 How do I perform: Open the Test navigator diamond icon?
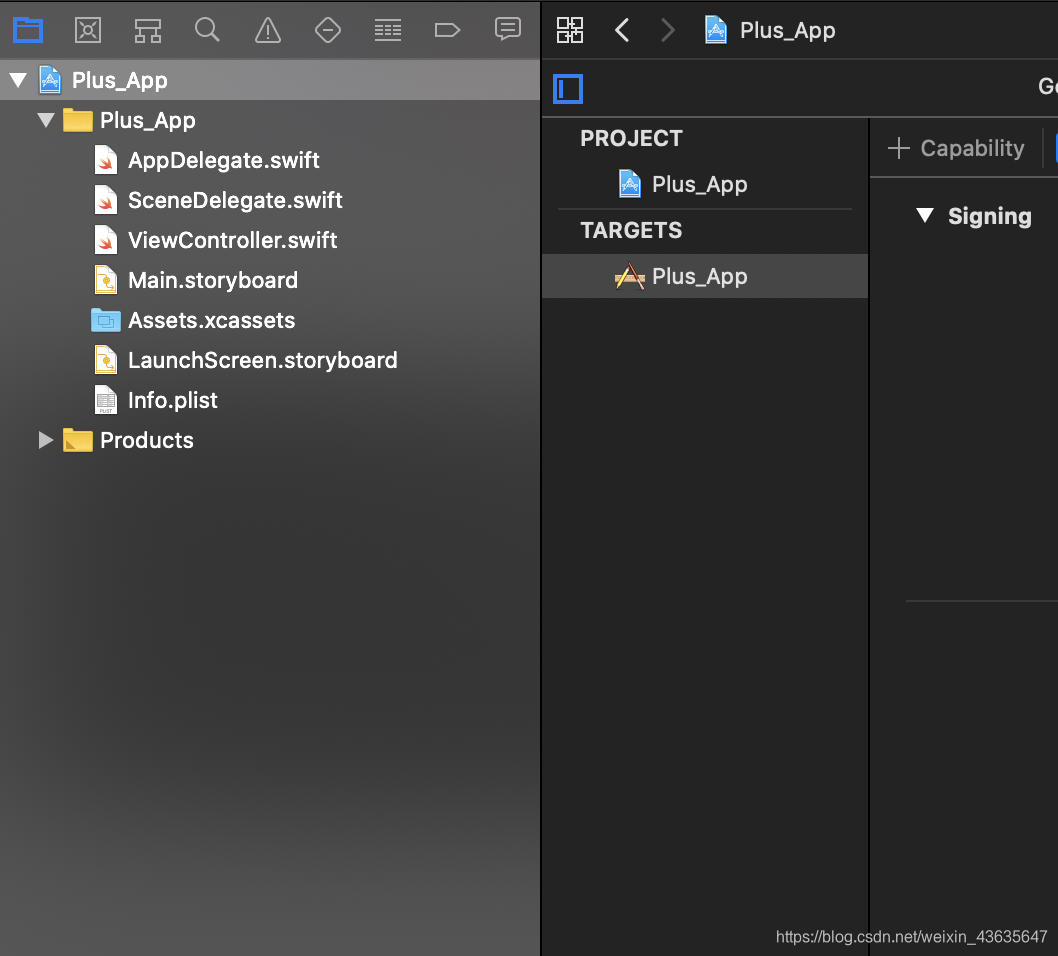pyautogui.click(x=328, y=30)
